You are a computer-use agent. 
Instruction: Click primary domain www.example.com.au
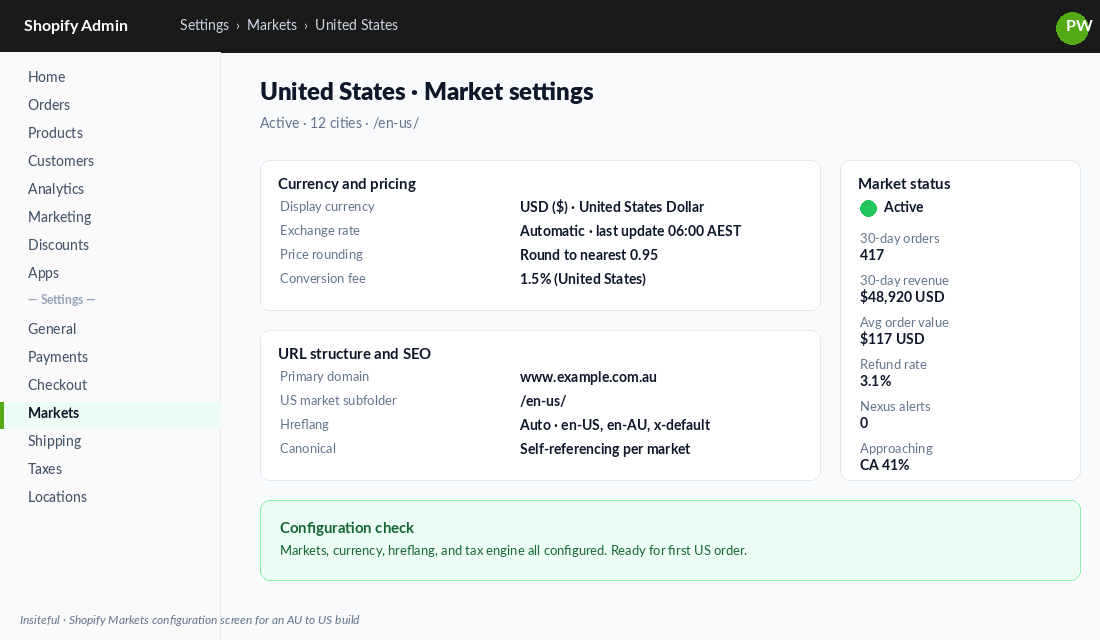click(x=588, y=377)
